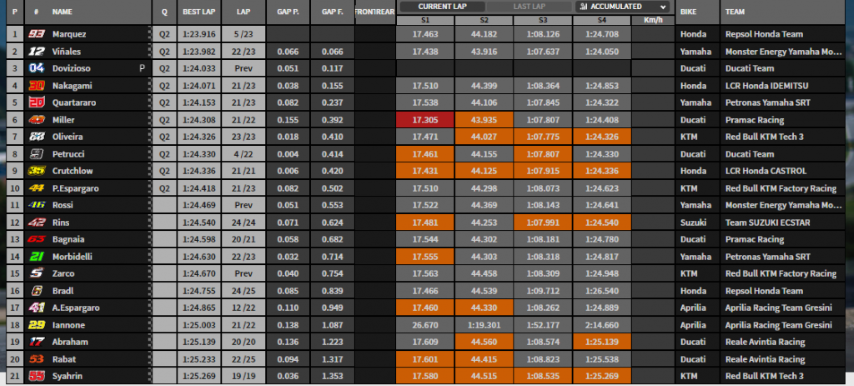Click the S4 sector column header
Screen dimensions: 854x386
pyautogui.click(x=601, y=20)
